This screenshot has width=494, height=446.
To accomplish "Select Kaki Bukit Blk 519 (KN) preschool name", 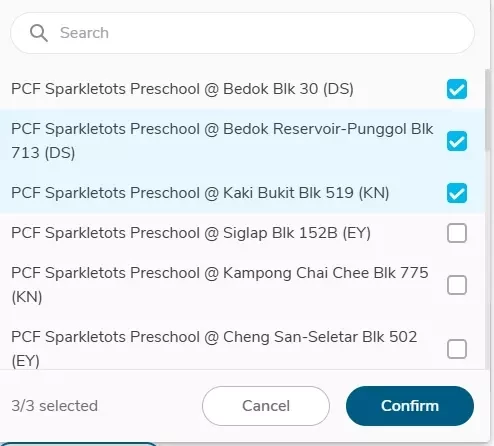I will [200, 193].
